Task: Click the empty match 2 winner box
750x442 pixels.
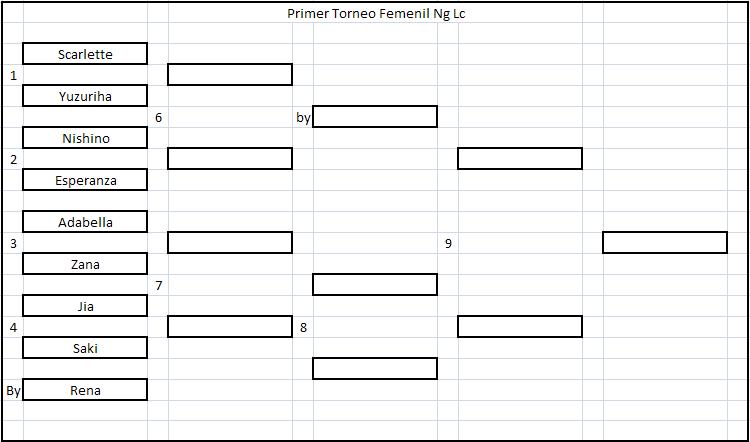Action: (230, 159)
